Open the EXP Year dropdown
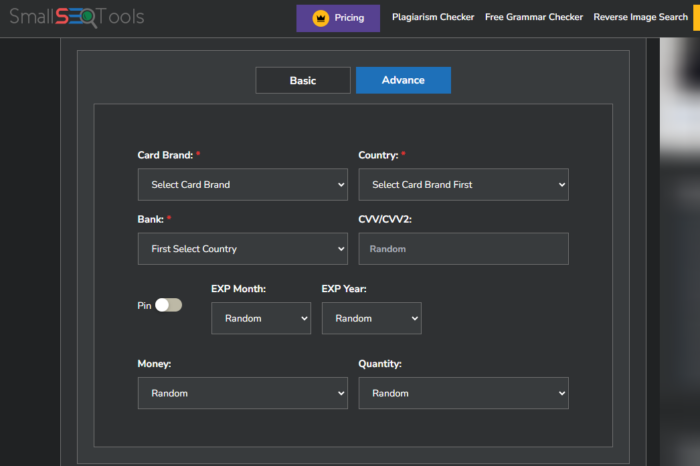The height and width of the screenshot is (466, 700). click(x=371, y=319)
